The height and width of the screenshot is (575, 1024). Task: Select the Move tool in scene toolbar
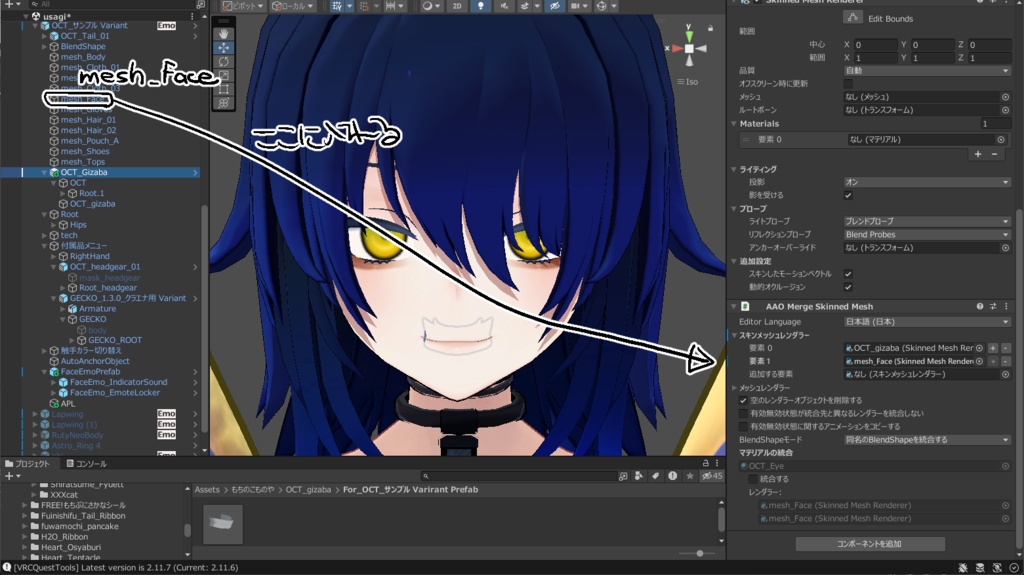click(223, 48)
